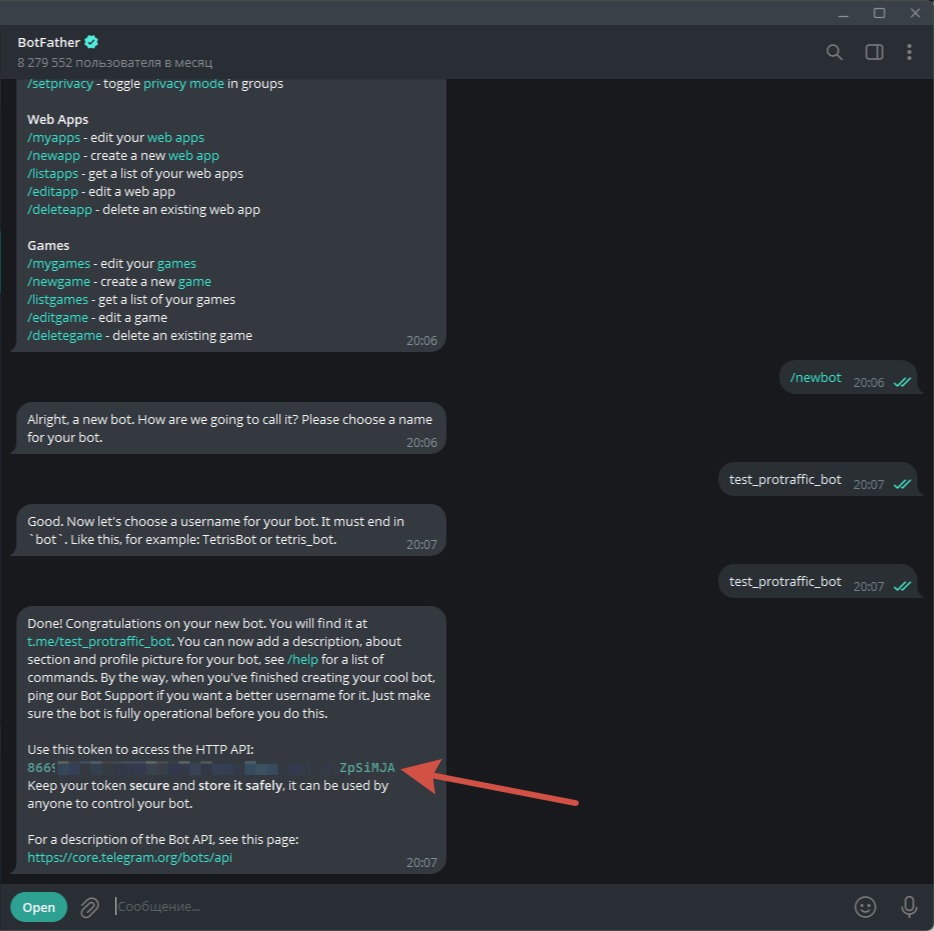Open BotFather chat header name

[49, 42]
